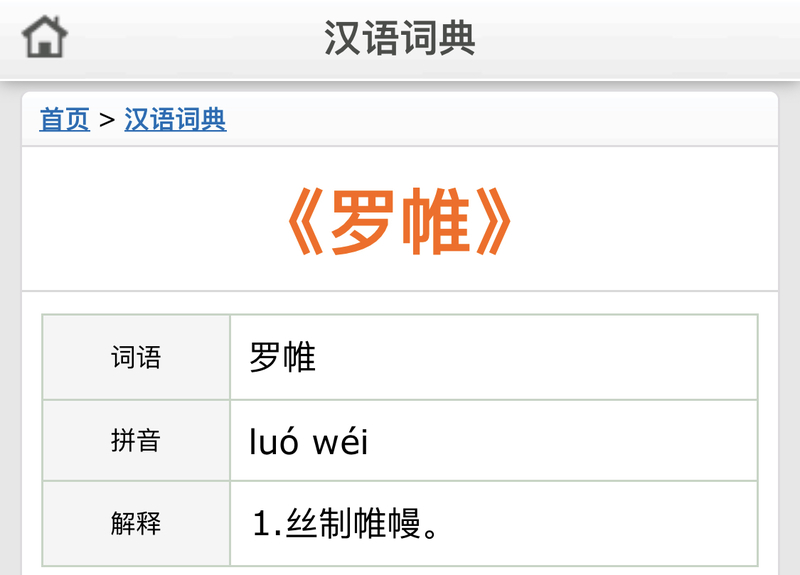This screenshot has width=800, height=575.
Task: Click the orange 罗 character in the heading
Action: click(x=360, y=221)
